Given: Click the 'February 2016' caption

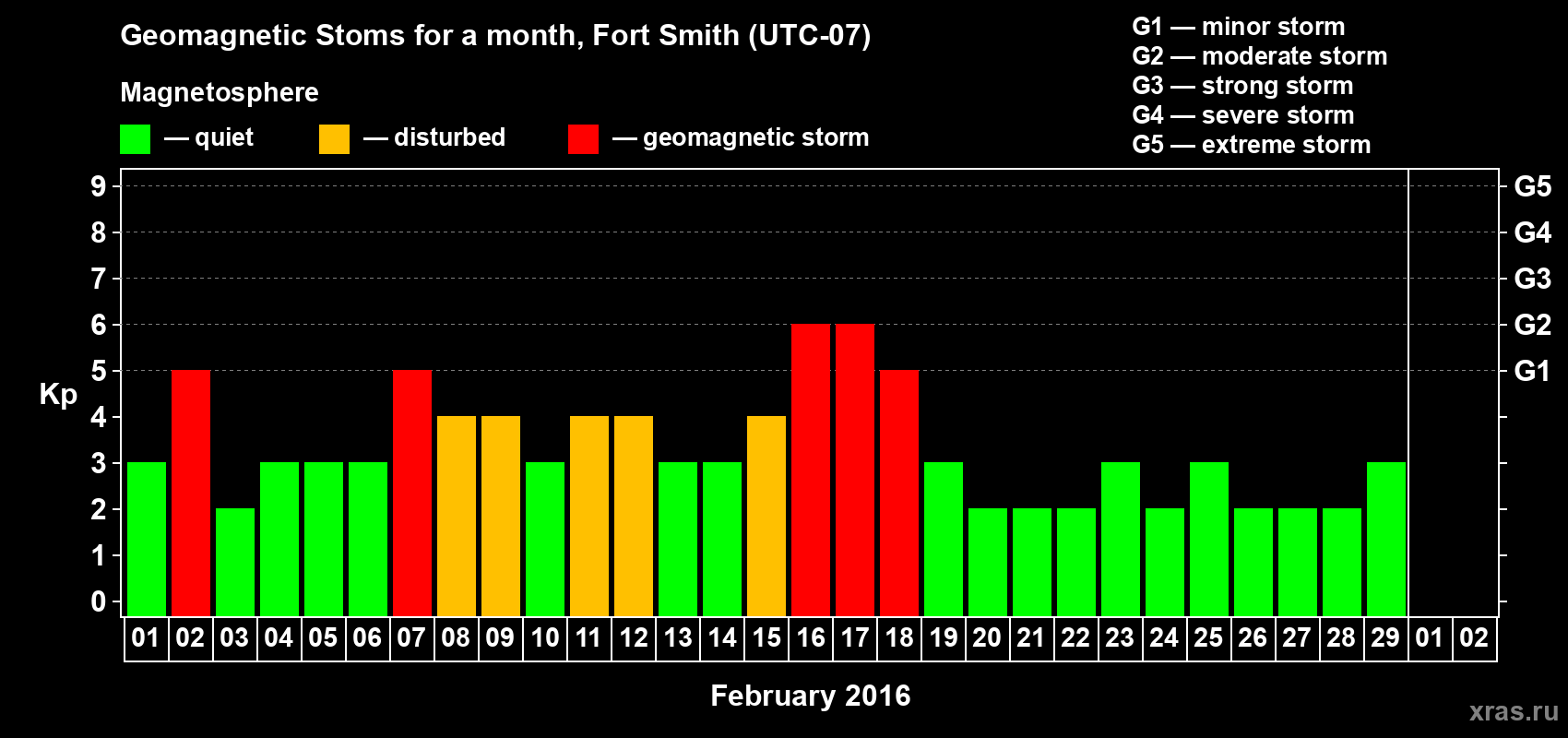Looking at the screenshot, I should (811, 696).
